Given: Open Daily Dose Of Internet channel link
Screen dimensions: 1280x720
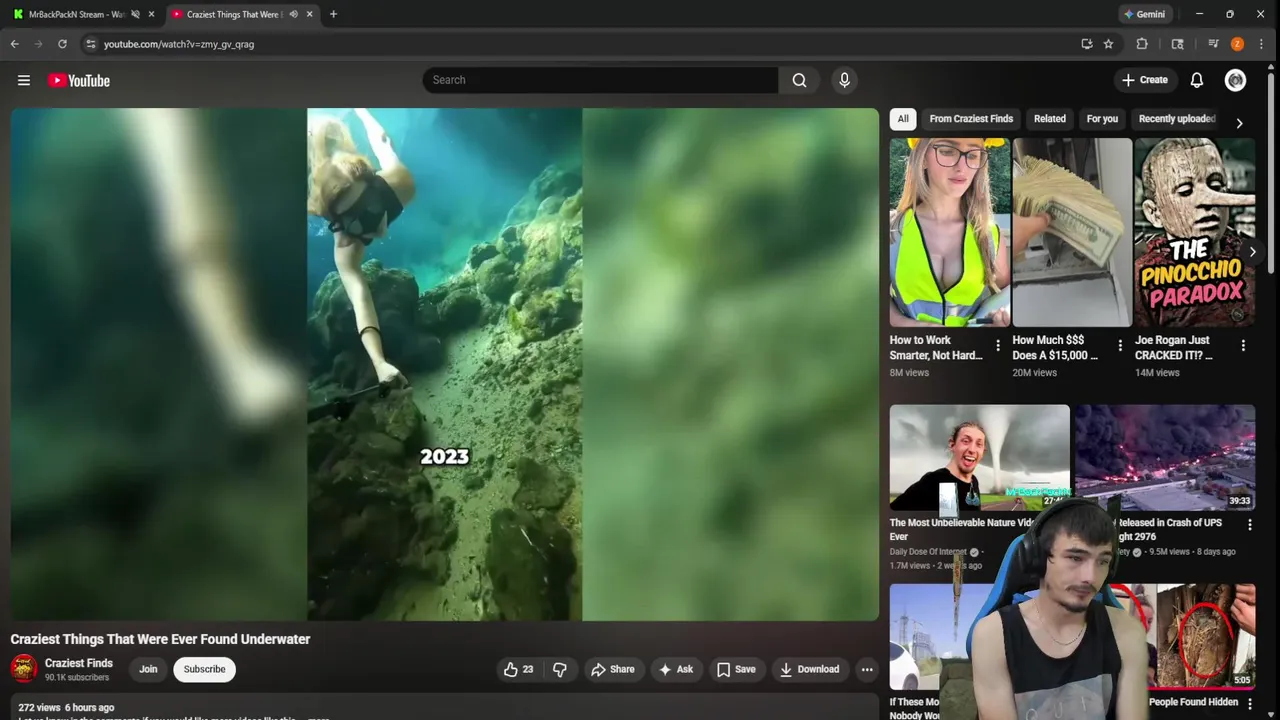Looking at the screenshot, I should coord(929,551).
